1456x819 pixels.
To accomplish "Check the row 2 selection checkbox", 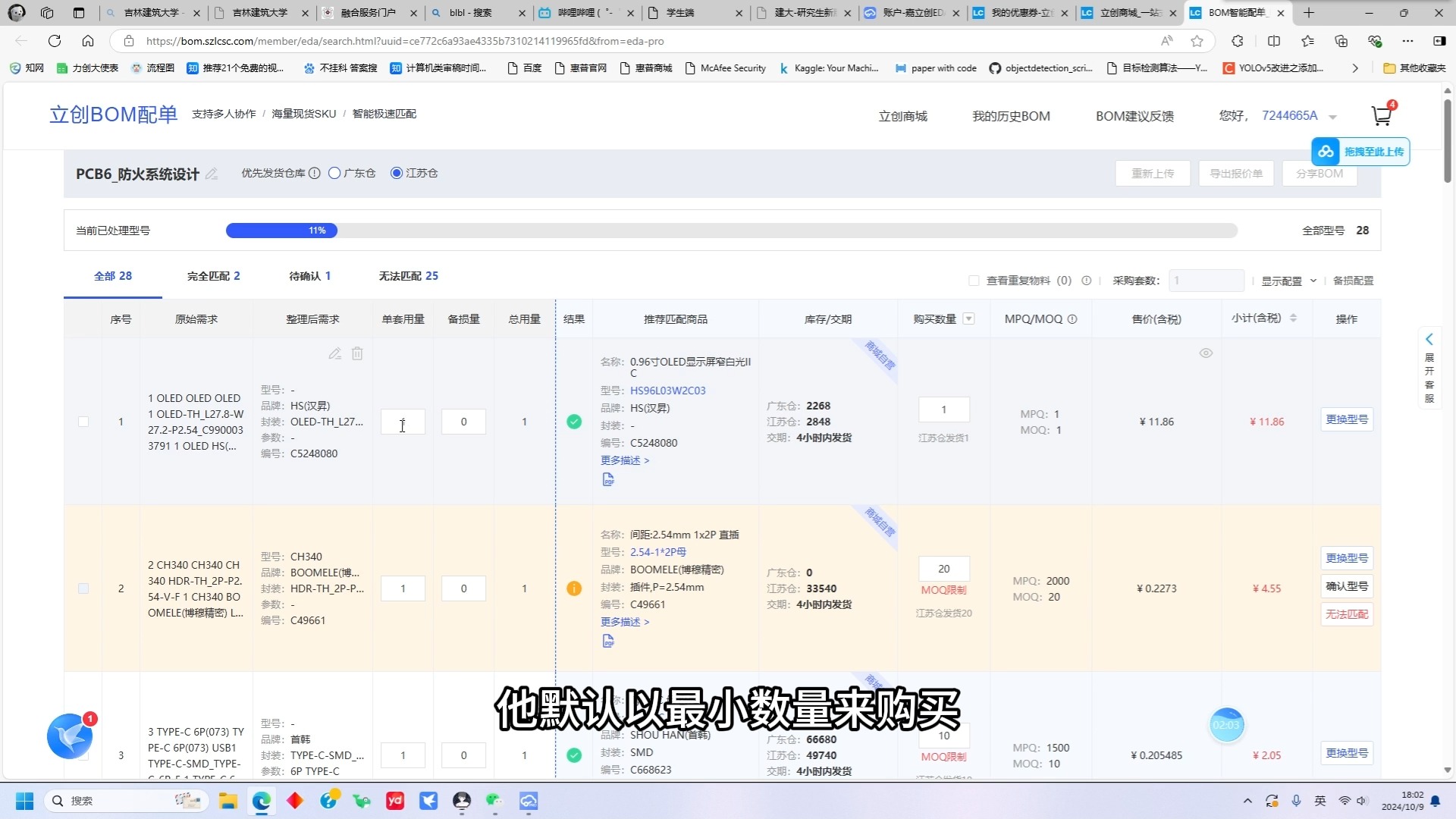I will click(83, 588).
